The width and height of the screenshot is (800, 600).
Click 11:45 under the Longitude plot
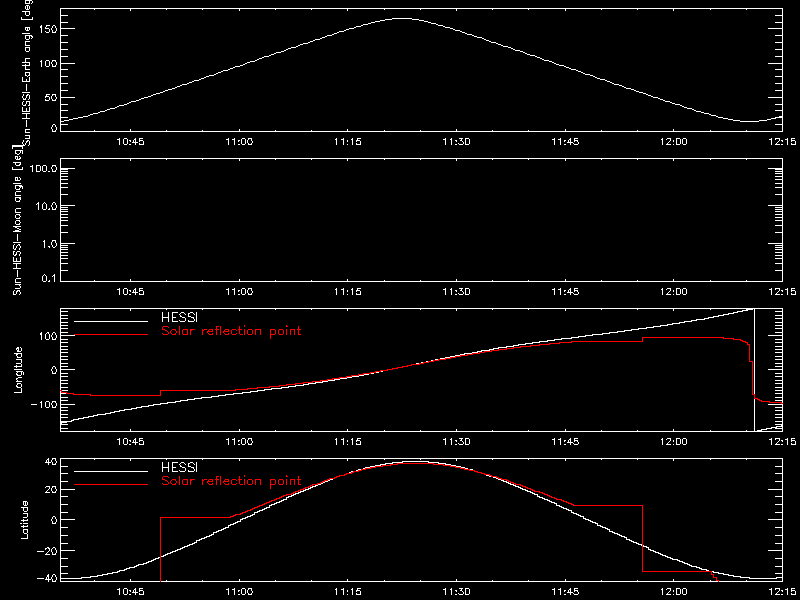point(565,441)
